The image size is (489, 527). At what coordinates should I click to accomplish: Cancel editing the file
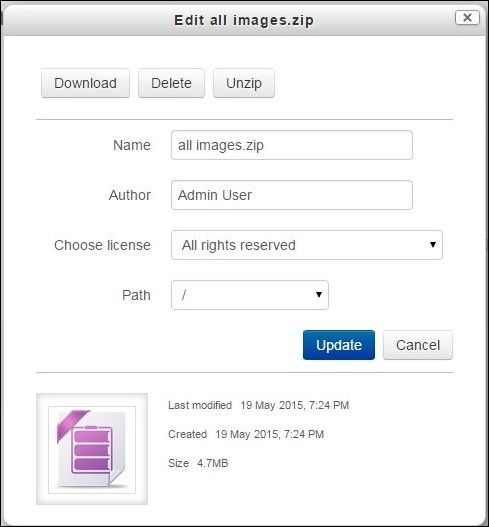pyautogui.click(x=418, y=345)
